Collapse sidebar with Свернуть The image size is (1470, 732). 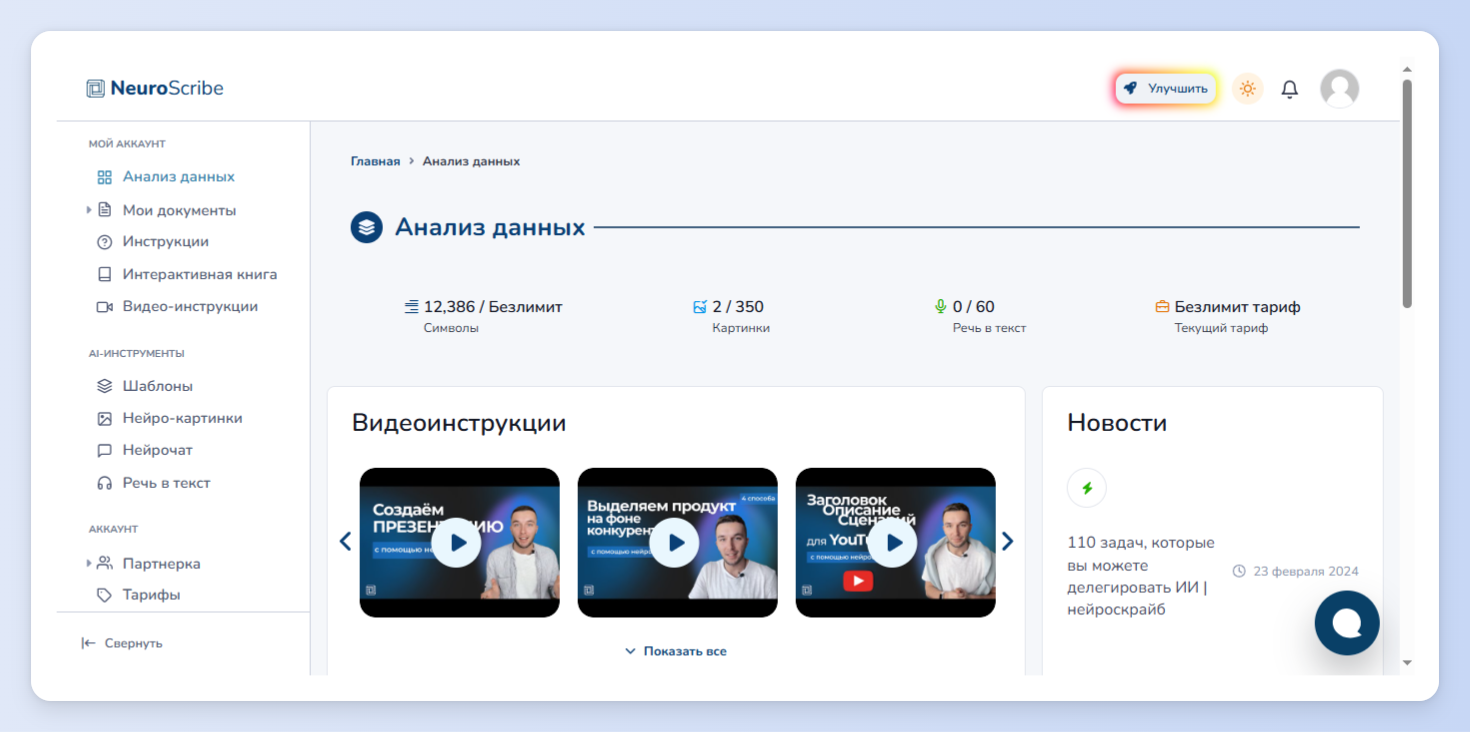click(122, 643)
